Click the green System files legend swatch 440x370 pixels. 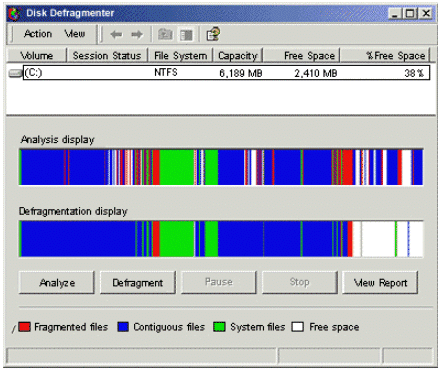pos(219,327)
